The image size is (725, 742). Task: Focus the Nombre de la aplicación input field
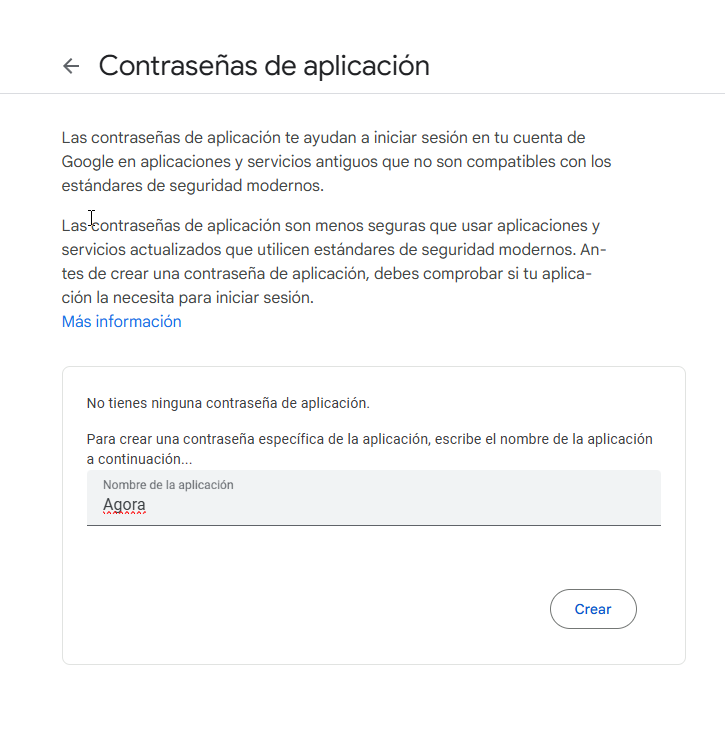click(x=373, y=498)
